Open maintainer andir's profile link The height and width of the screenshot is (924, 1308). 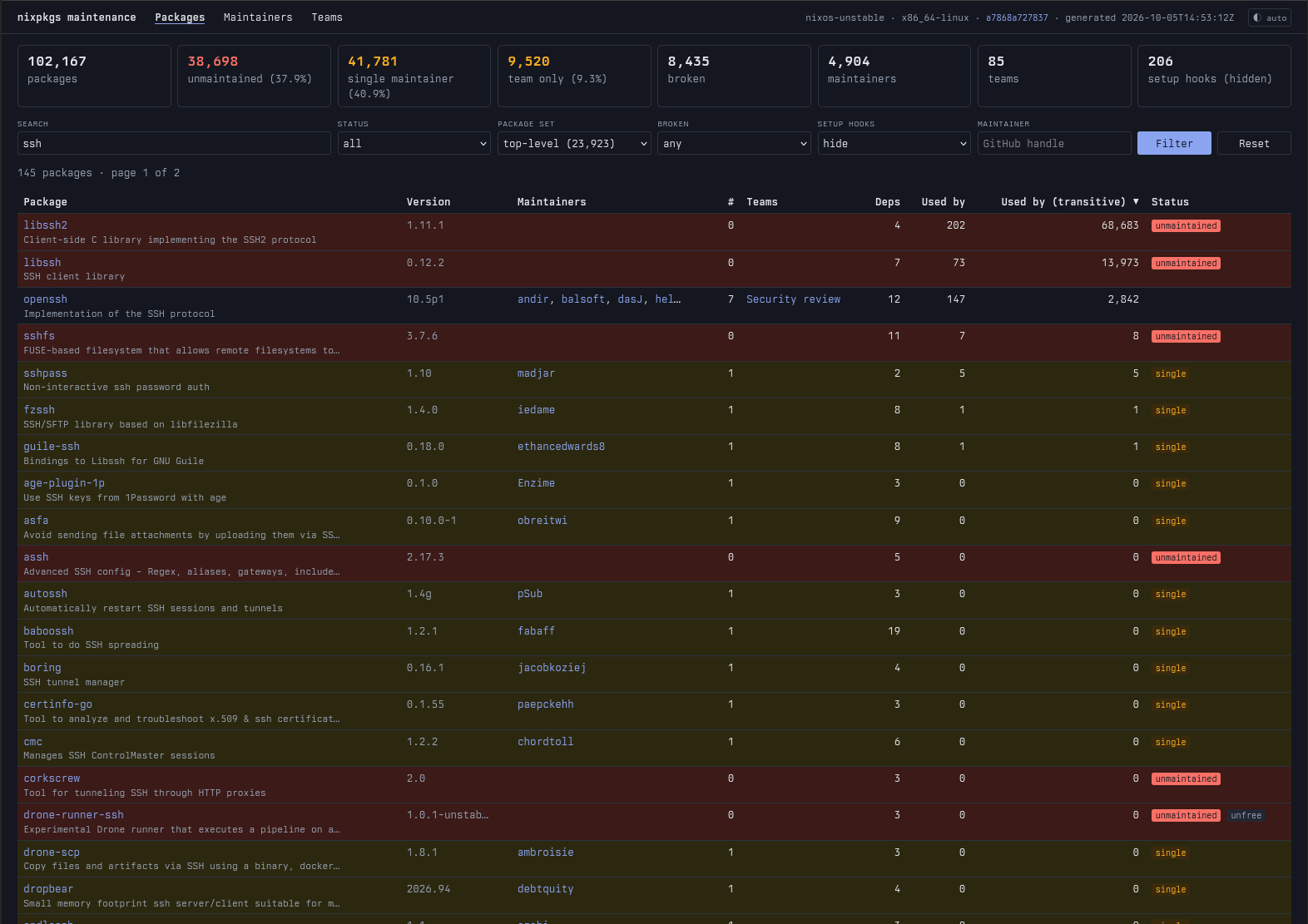click(533, 299)
